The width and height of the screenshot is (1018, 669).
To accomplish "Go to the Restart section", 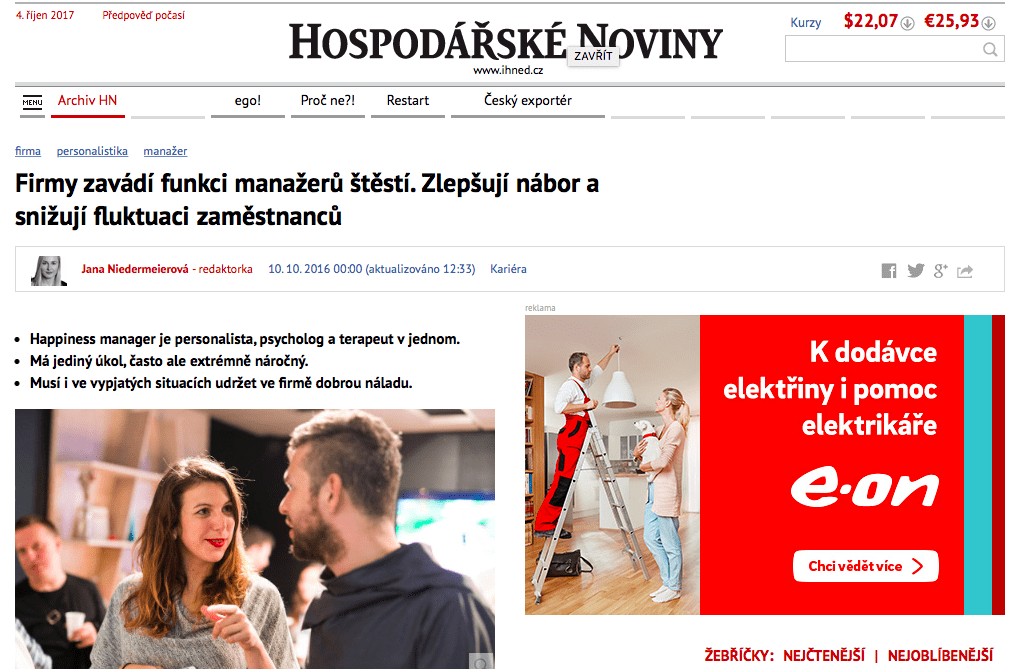I will pyautogui.click(x=408, y=101).
